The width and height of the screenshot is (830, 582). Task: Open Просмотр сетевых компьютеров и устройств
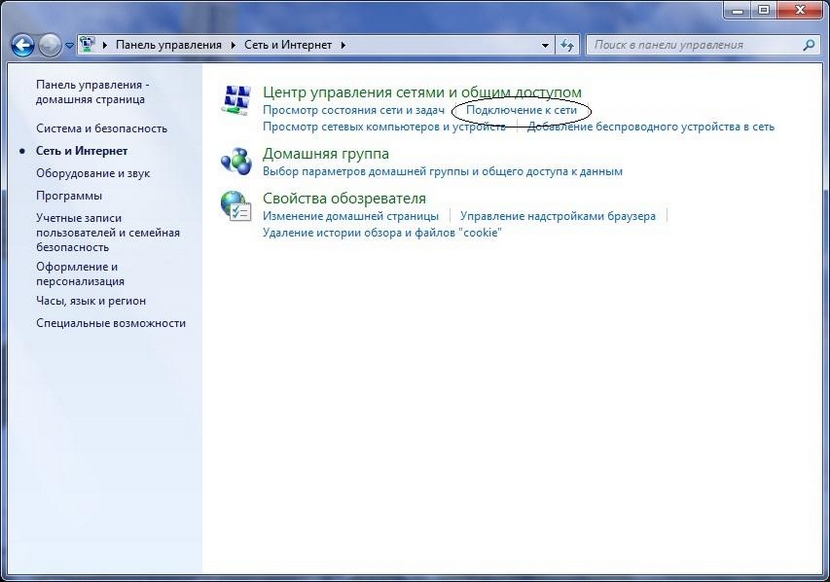(384, 127)
